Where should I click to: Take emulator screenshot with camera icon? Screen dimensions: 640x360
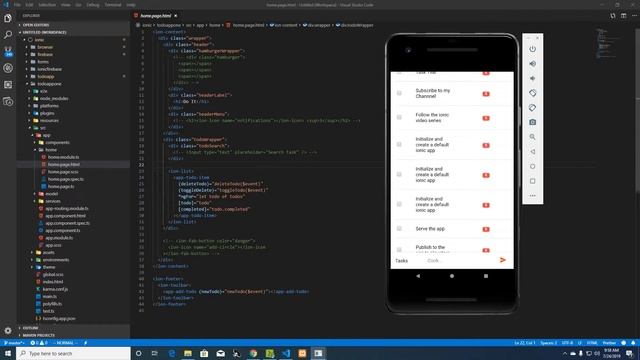point(533,122)
